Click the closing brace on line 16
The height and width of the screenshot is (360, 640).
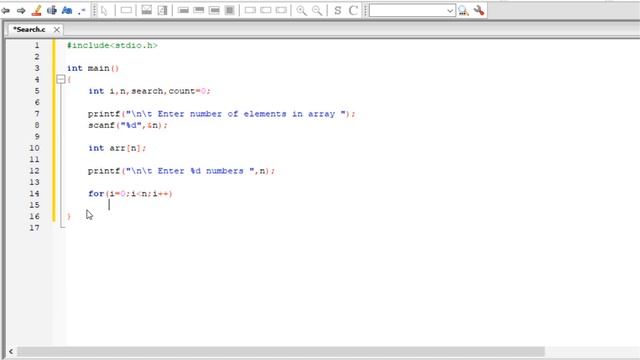[69, 216]
